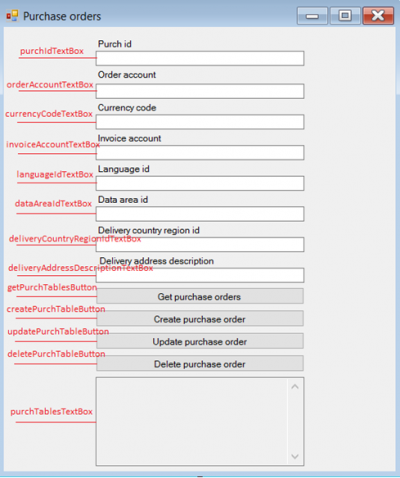Activate the Language id text field
Screen dimensions: 400x478
pyautogui.click(x=200, y=183)
